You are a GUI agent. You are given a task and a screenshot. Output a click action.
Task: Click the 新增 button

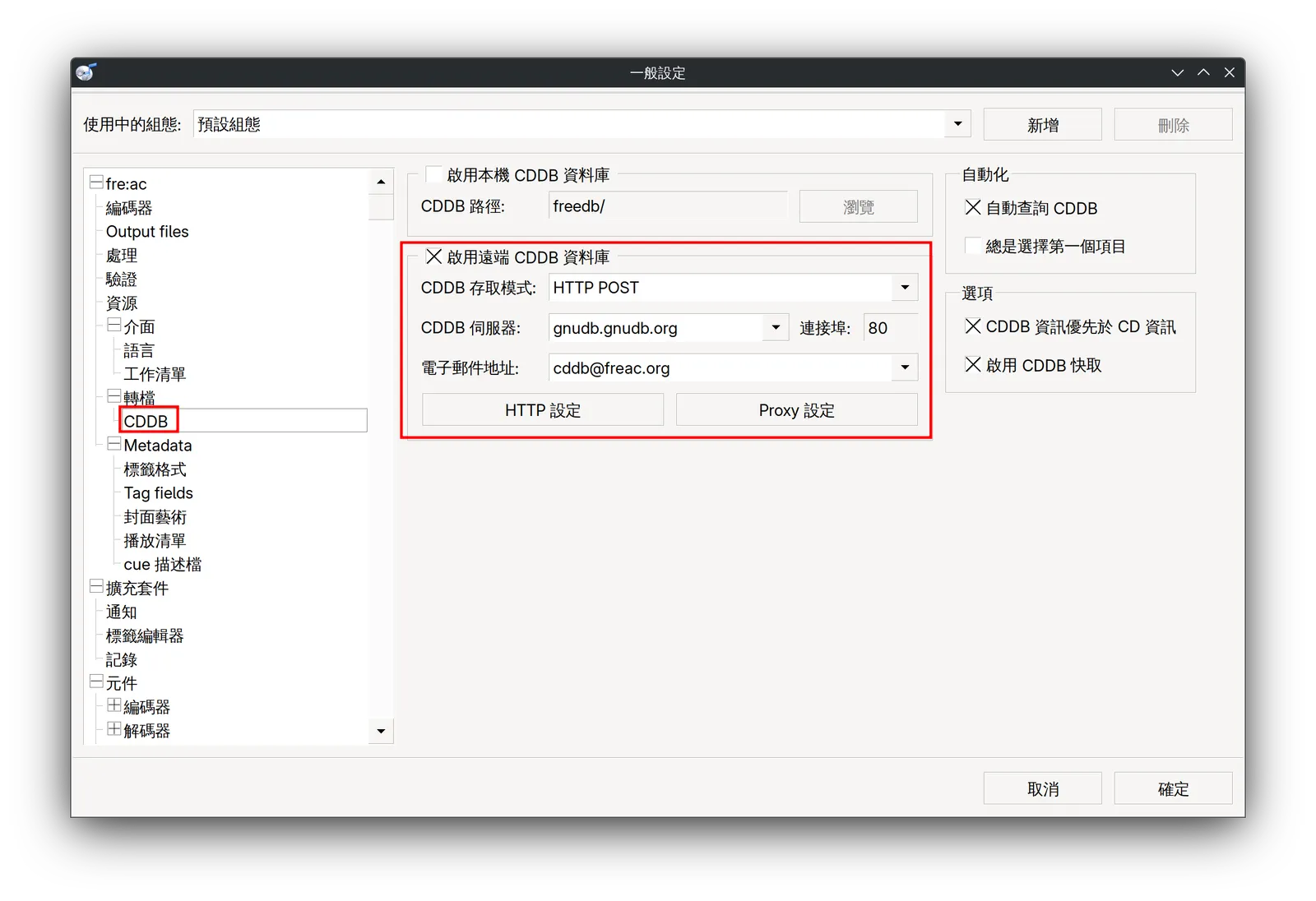click(x=1043, y=125)
